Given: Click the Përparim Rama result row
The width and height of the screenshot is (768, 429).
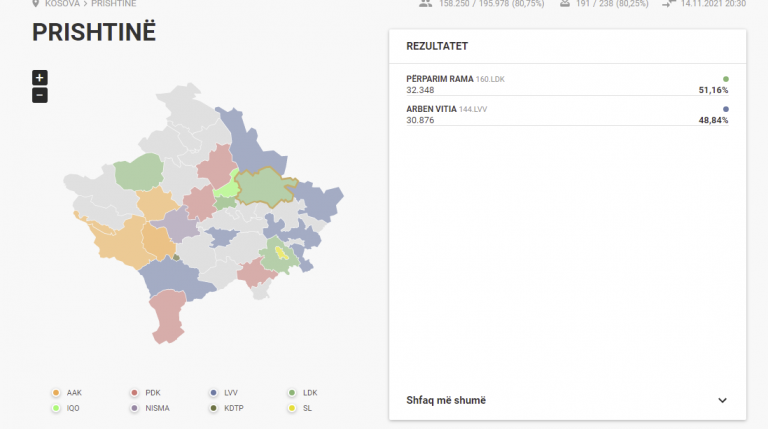Looking at the screenshot, I should tap(567, 84).
